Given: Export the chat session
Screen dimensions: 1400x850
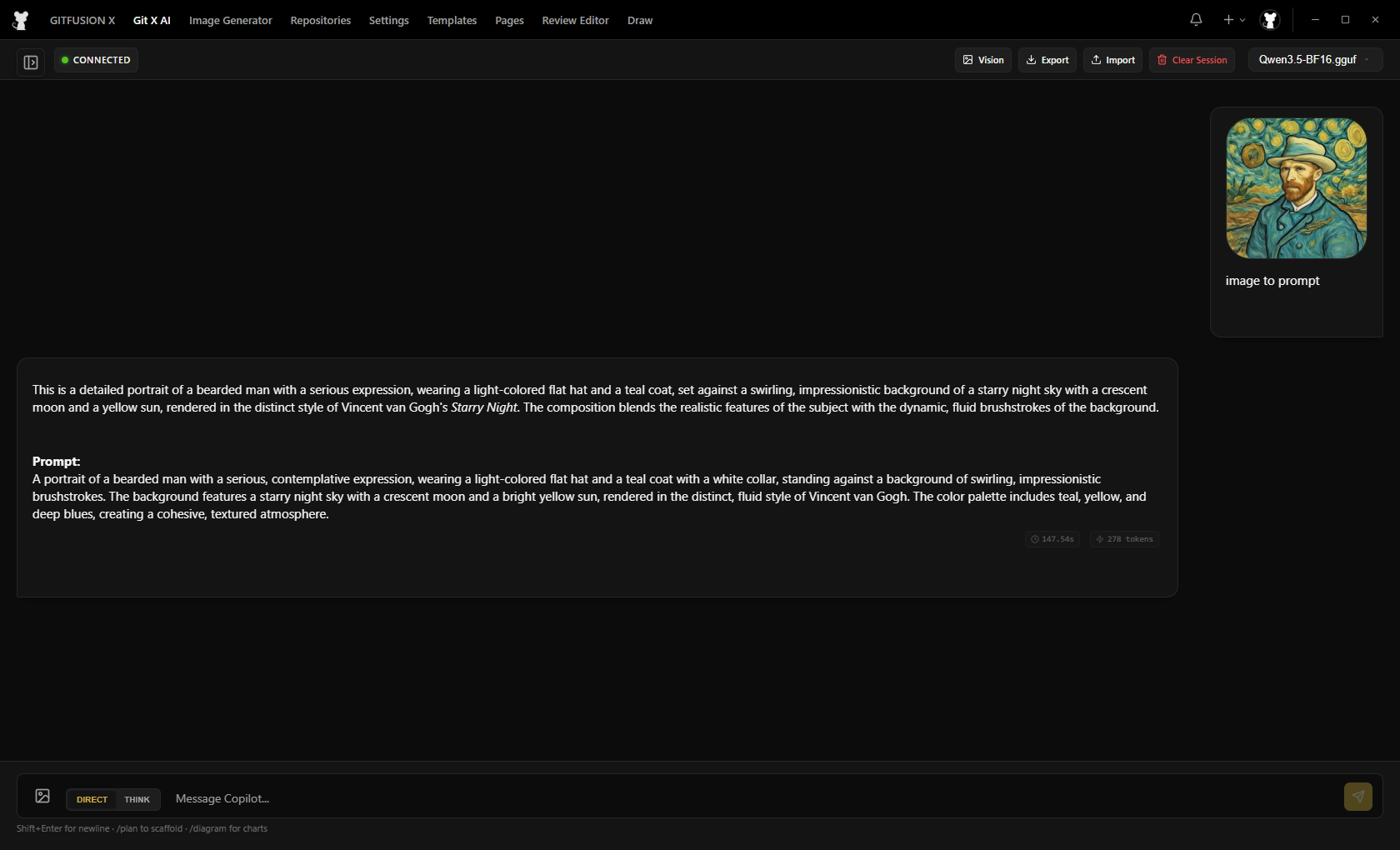Looking at the screenshot, I should tap(1047, 60).
